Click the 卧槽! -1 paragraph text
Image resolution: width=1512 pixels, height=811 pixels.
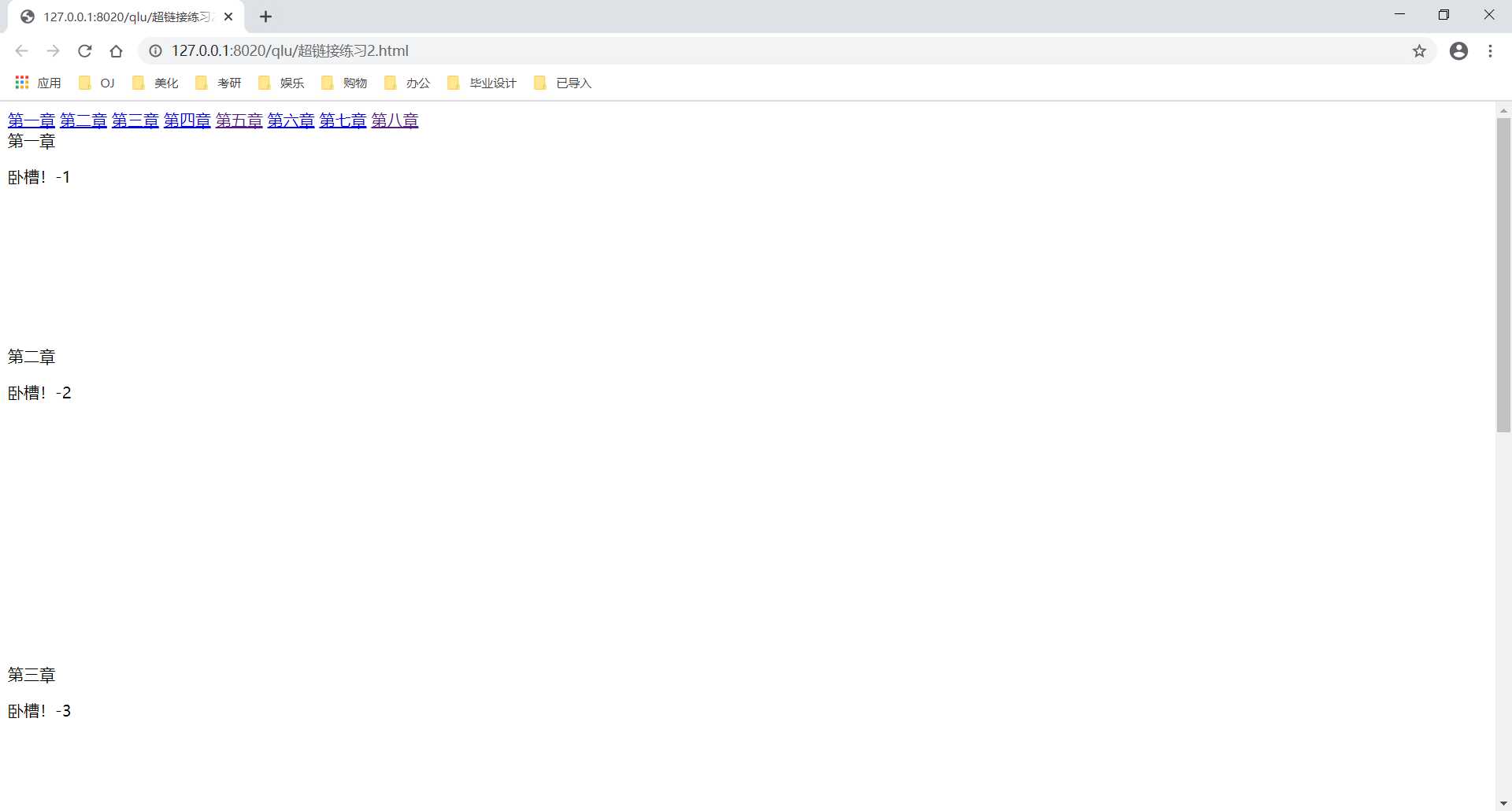pyautogui.click(x=39, y=177)
